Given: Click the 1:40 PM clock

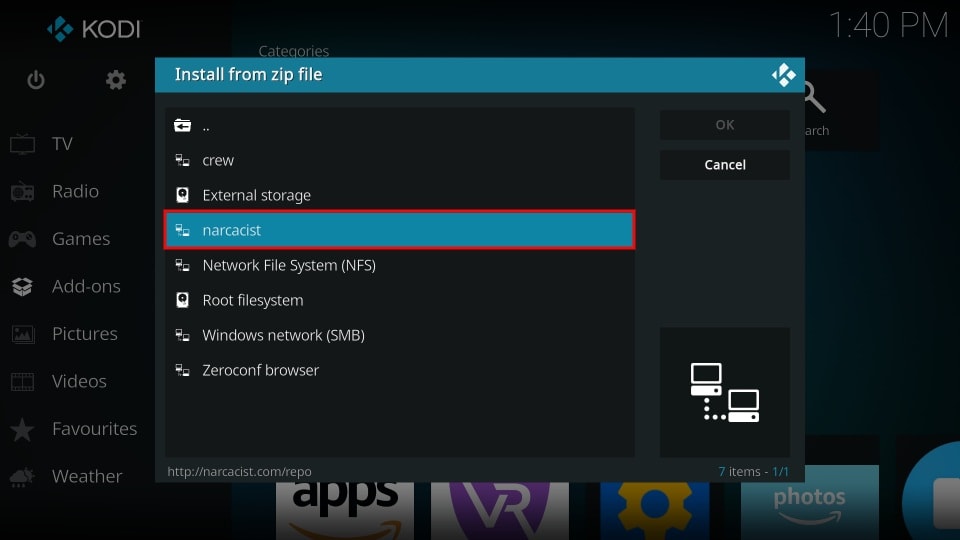Looking at the screenshot, I should 888,26.
